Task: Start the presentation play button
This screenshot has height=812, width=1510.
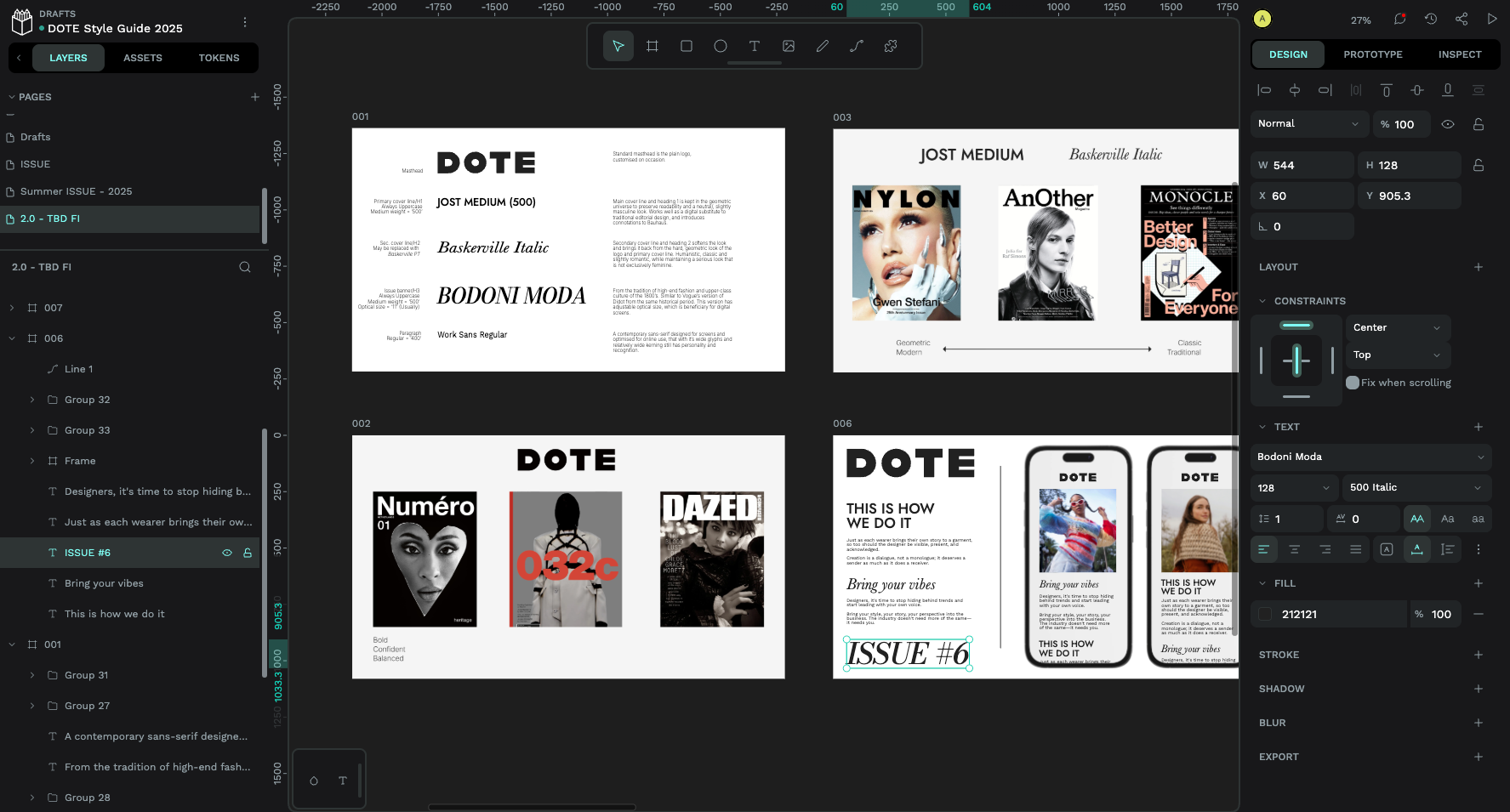Action: (1492, 19)
